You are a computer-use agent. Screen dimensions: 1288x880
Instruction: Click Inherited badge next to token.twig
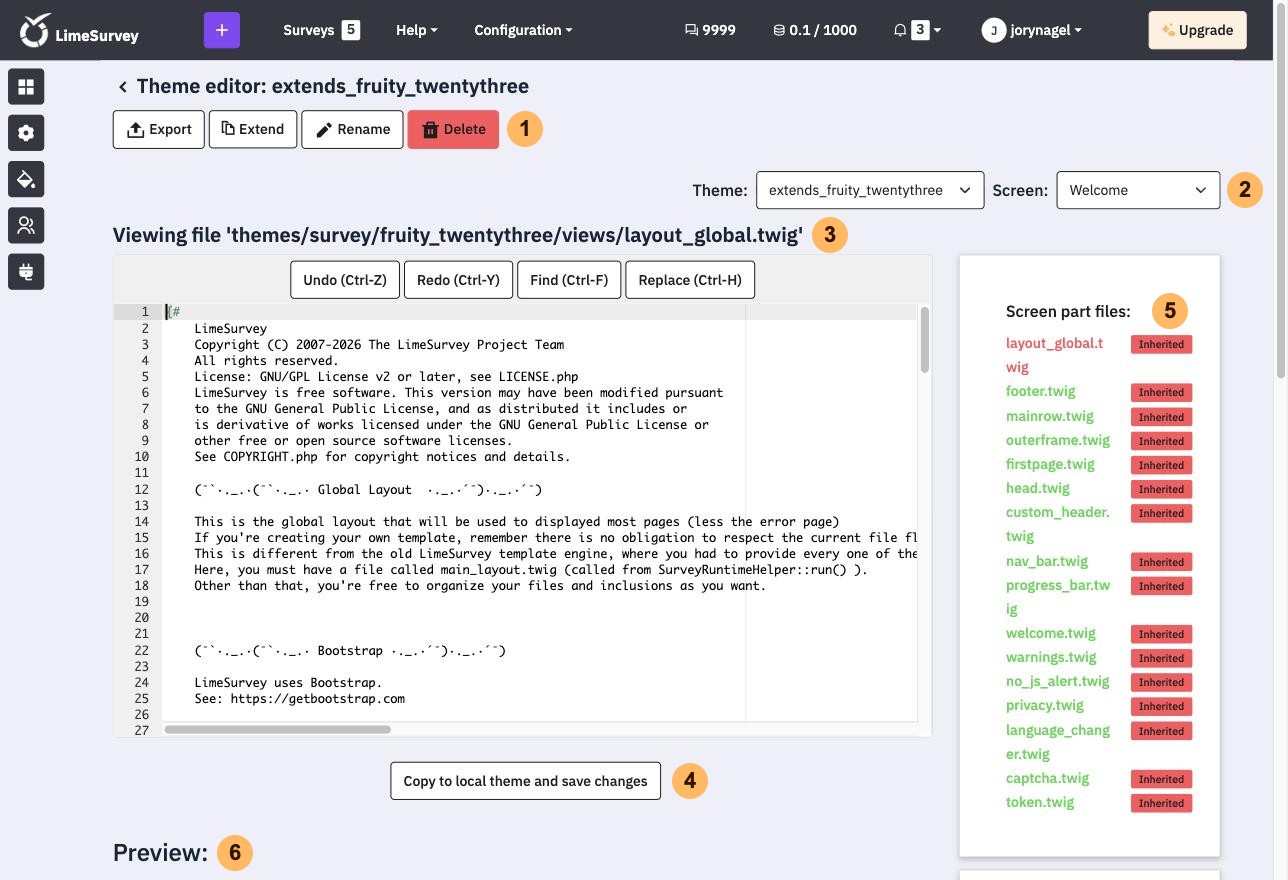pyautogui.click(x=1161, y=803)
